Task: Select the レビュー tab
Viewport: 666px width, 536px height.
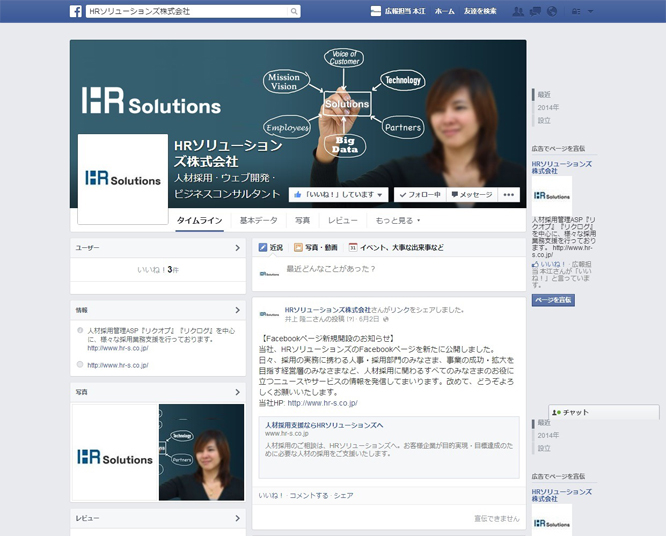Action: 342,220
